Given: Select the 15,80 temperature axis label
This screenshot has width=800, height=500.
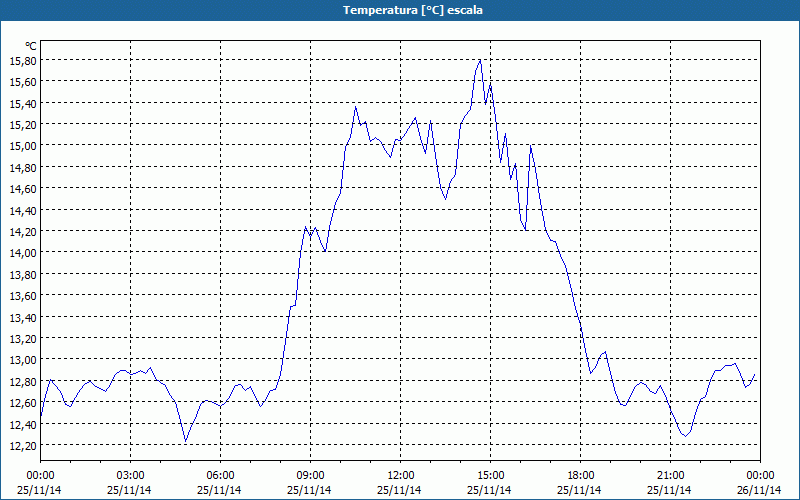Looking at the screenshot, I should pyautogui.click(x=23, y=60).
